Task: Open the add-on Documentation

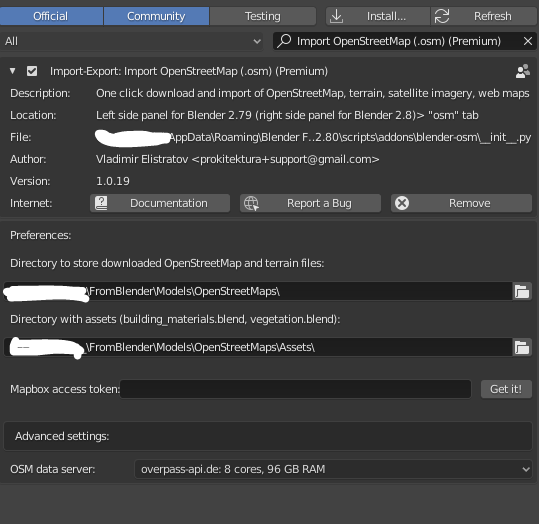Action: [160, 203]
